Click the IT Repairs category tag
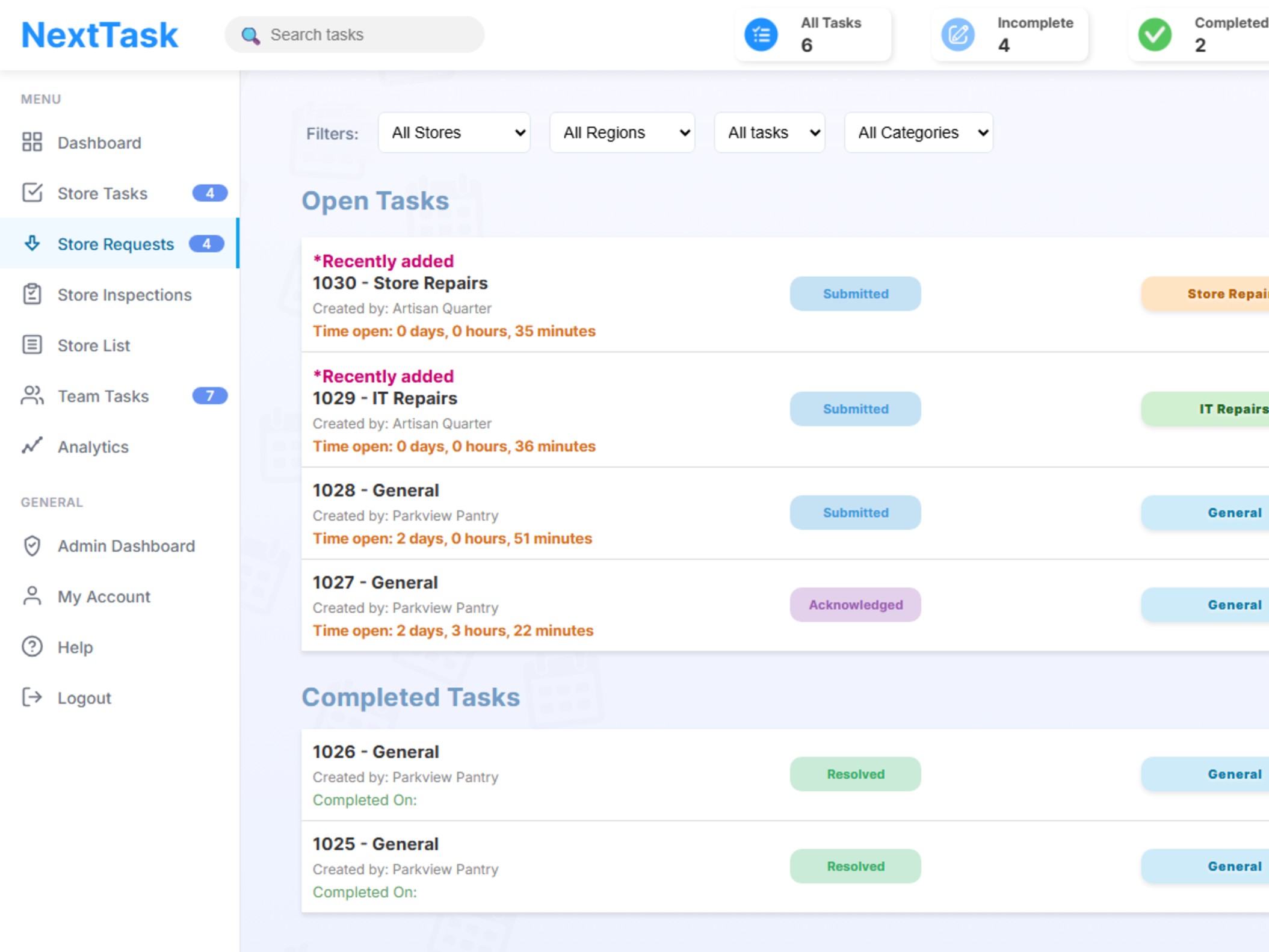Viewport: 1269px width, 952px height. (1205, 409)
